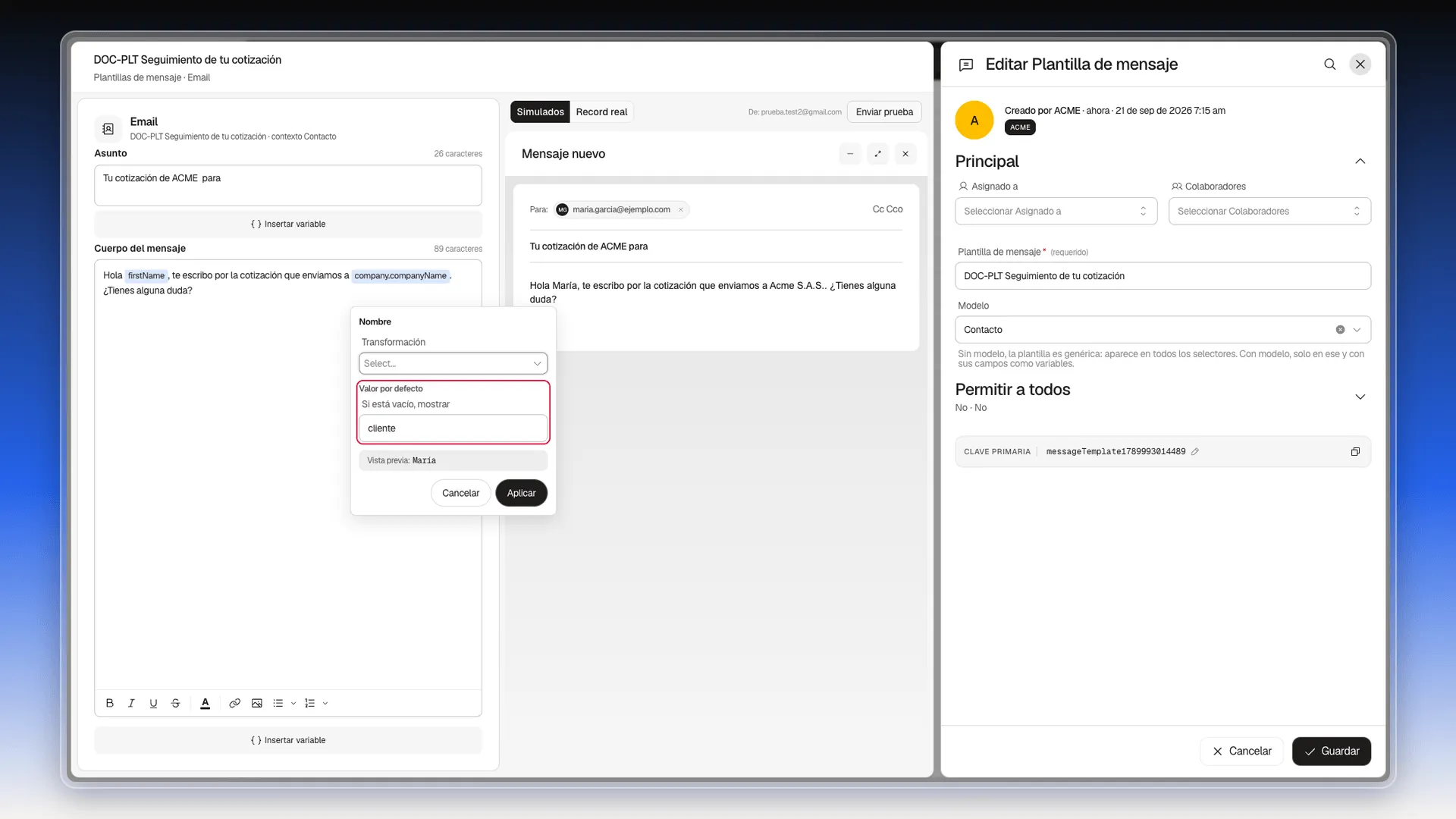Insert an image into the message body
The height and width of the screenshot is (819, 1456).
pyautogui.click(x=257, y=703)
